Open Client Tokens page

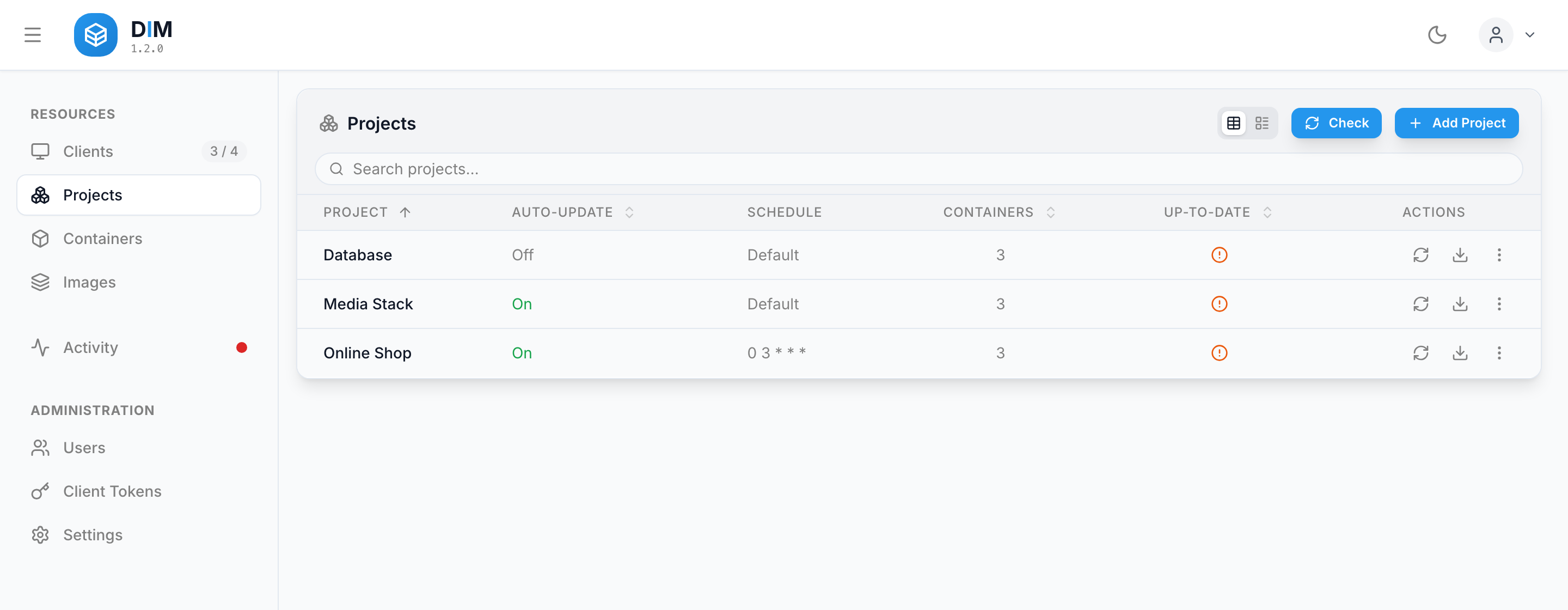click(139, 491)
